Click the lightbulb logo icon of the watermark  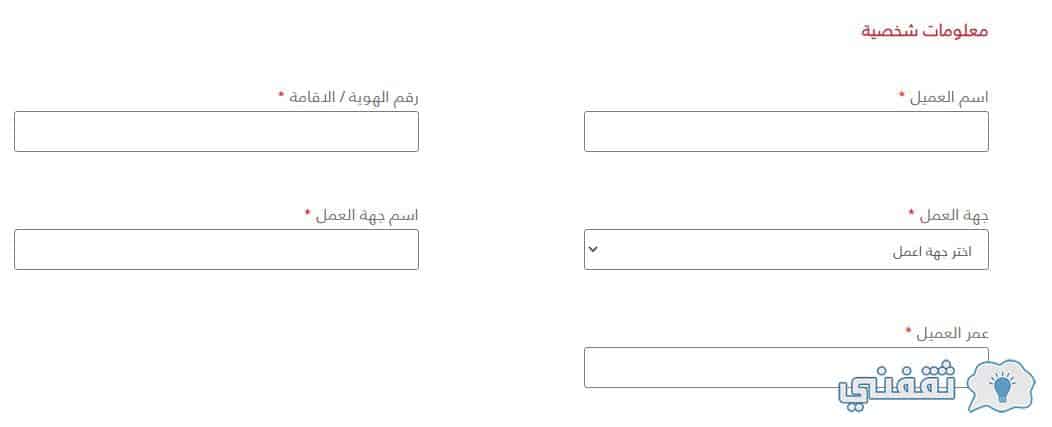(x=1001, y=385)
